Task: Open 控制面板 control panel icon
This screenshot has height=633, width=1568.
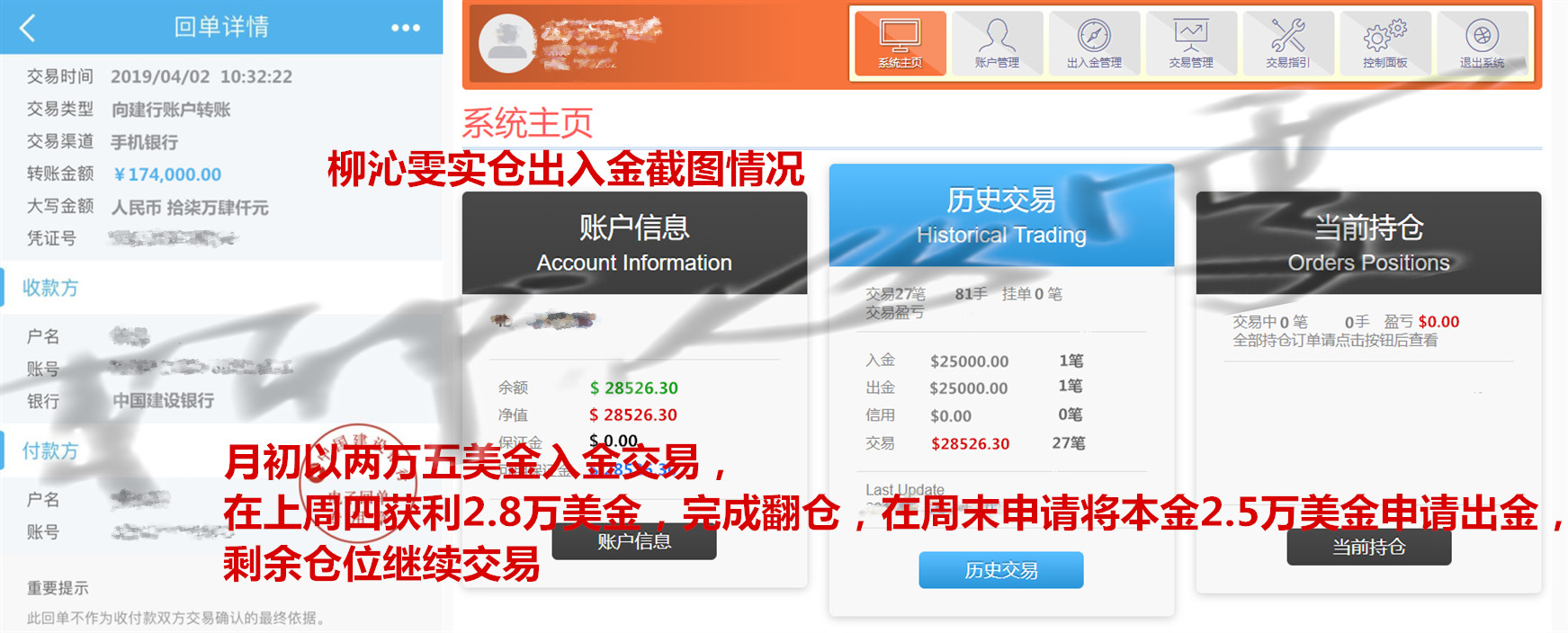Action: [x=1384, y=43]
